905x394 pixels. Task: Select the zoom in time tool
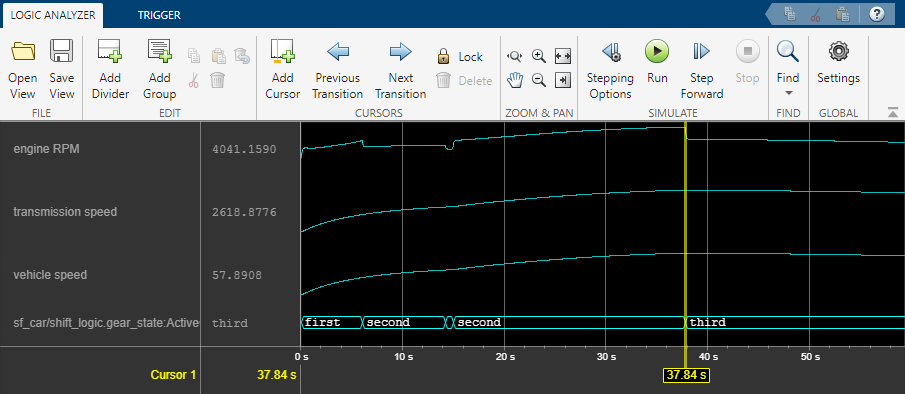point(514,56)
